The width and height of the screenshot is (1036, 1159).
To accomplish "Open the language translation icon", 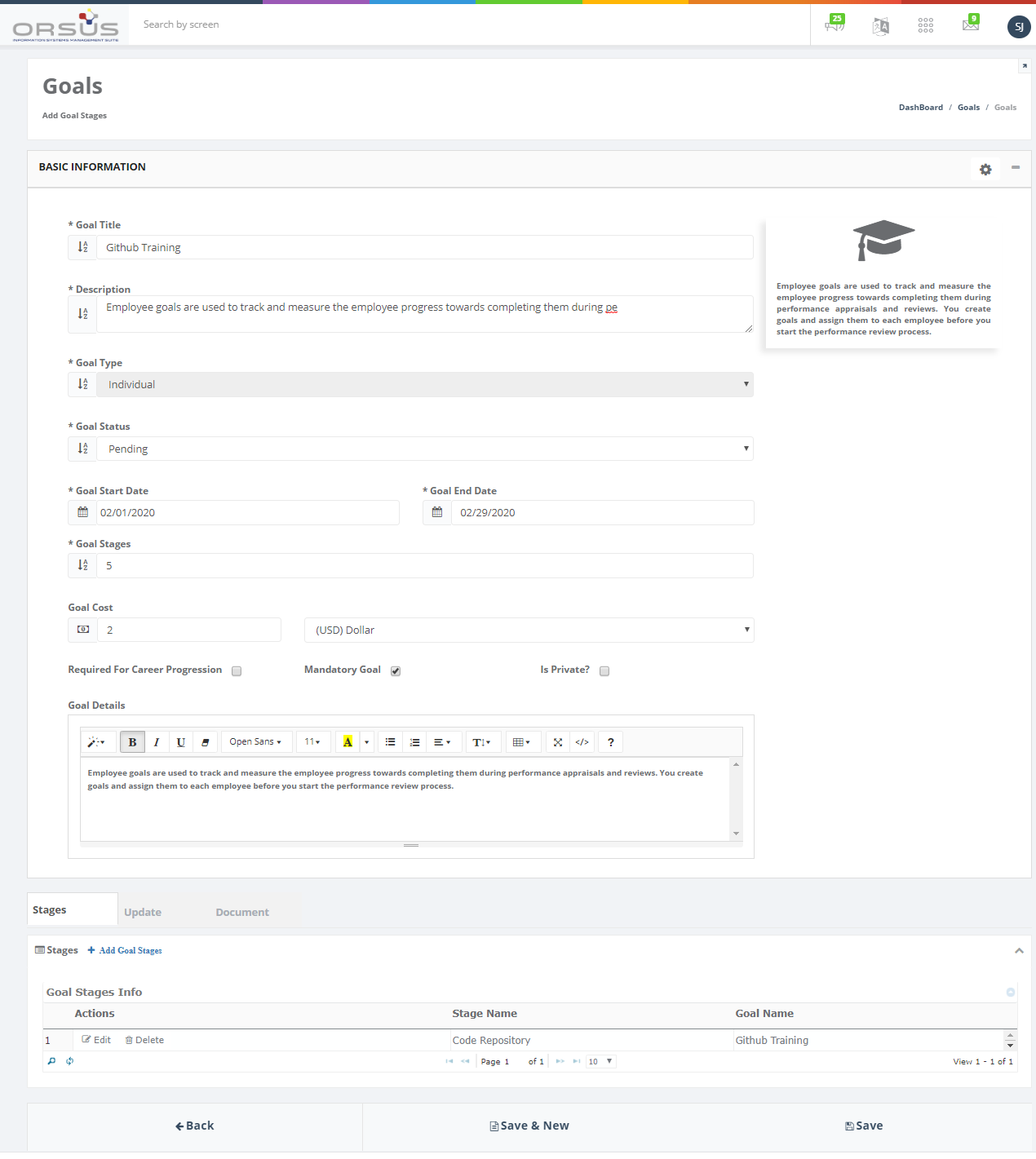I will point(880,26).
